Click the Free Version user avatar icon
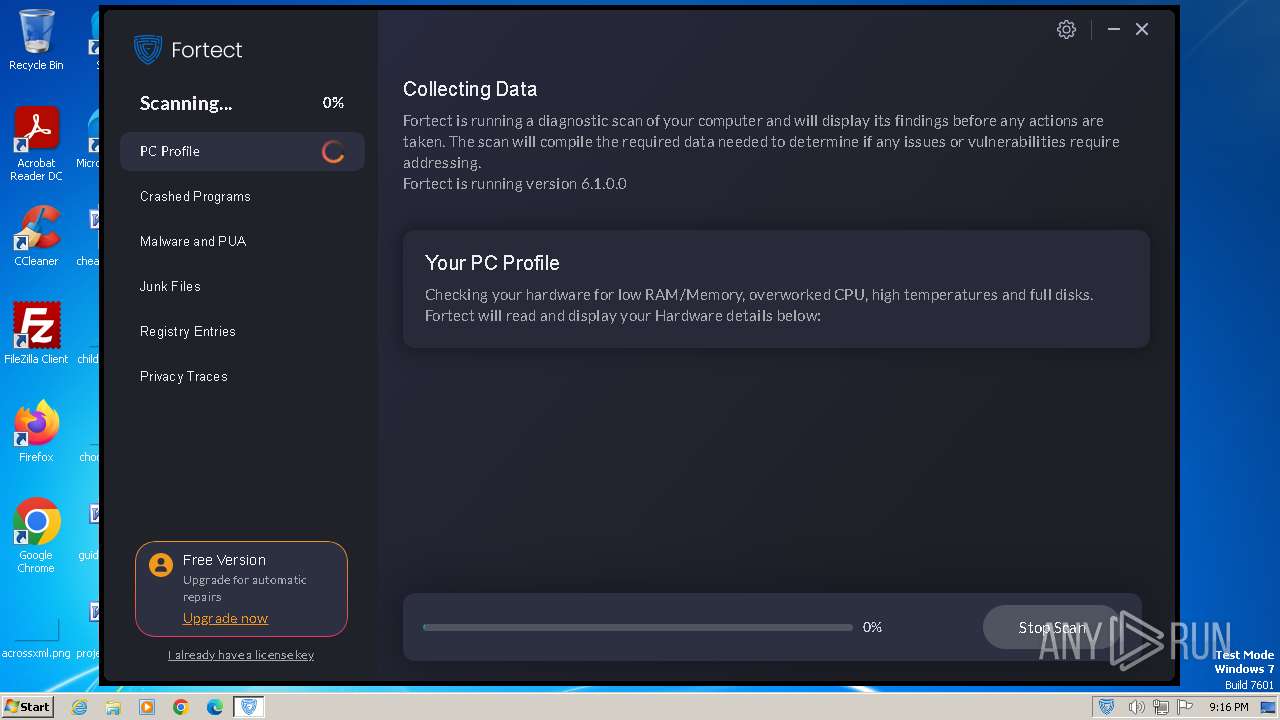This screenshot has width=1280, height=720. tap(161, 565)
